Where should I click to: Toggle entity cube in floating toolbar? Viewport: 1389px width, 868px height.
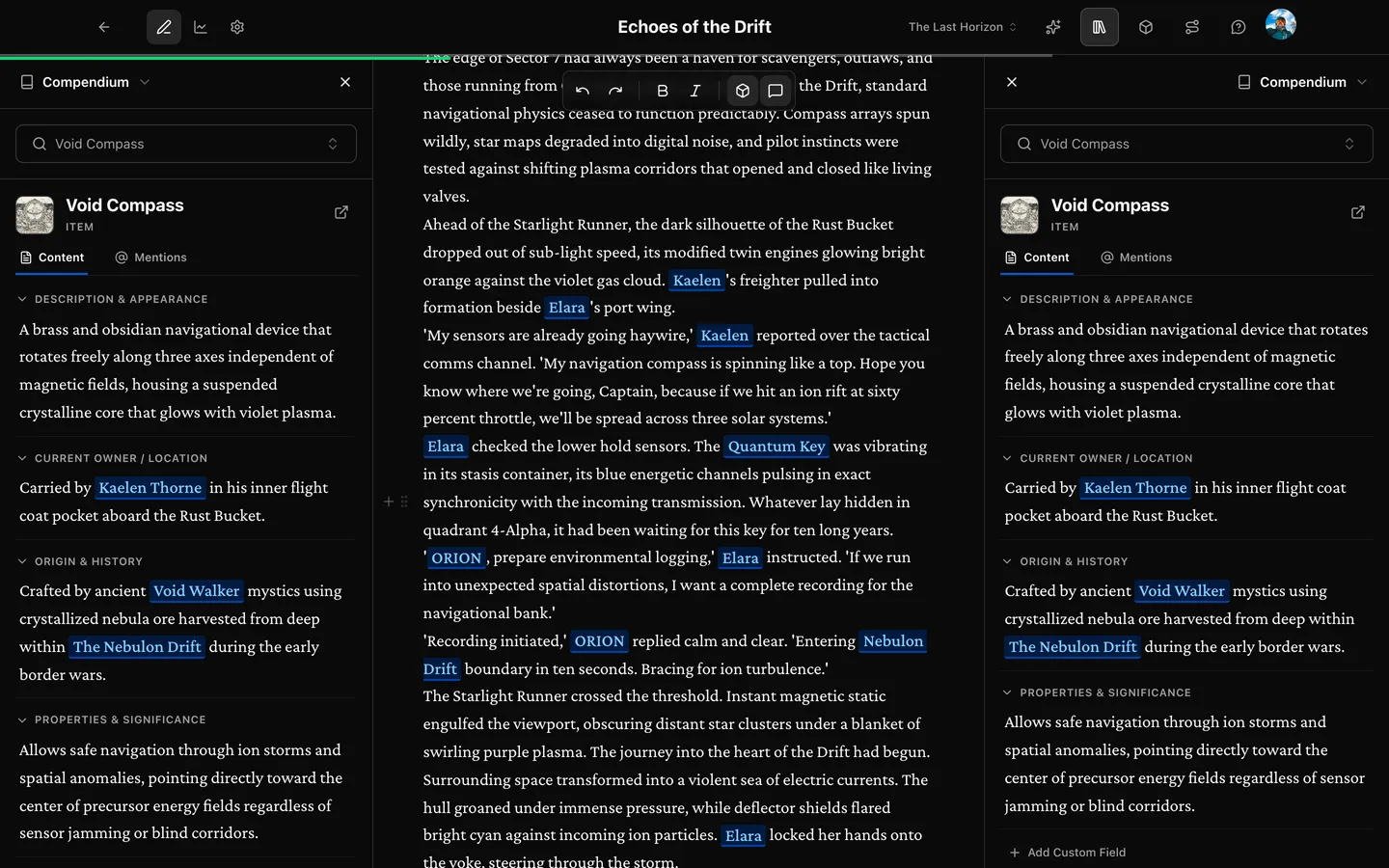click(743, 91)
